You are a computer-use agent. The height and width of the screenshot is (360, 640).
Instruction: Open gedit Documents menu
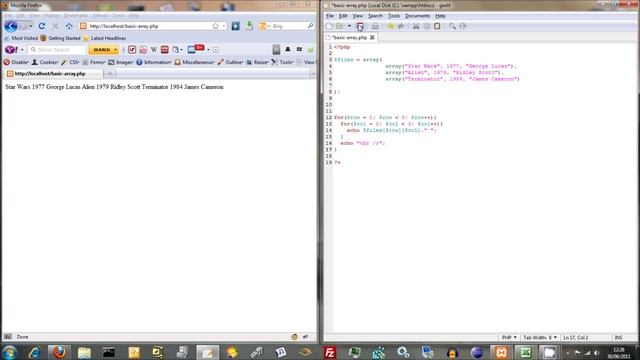(417, 16)
